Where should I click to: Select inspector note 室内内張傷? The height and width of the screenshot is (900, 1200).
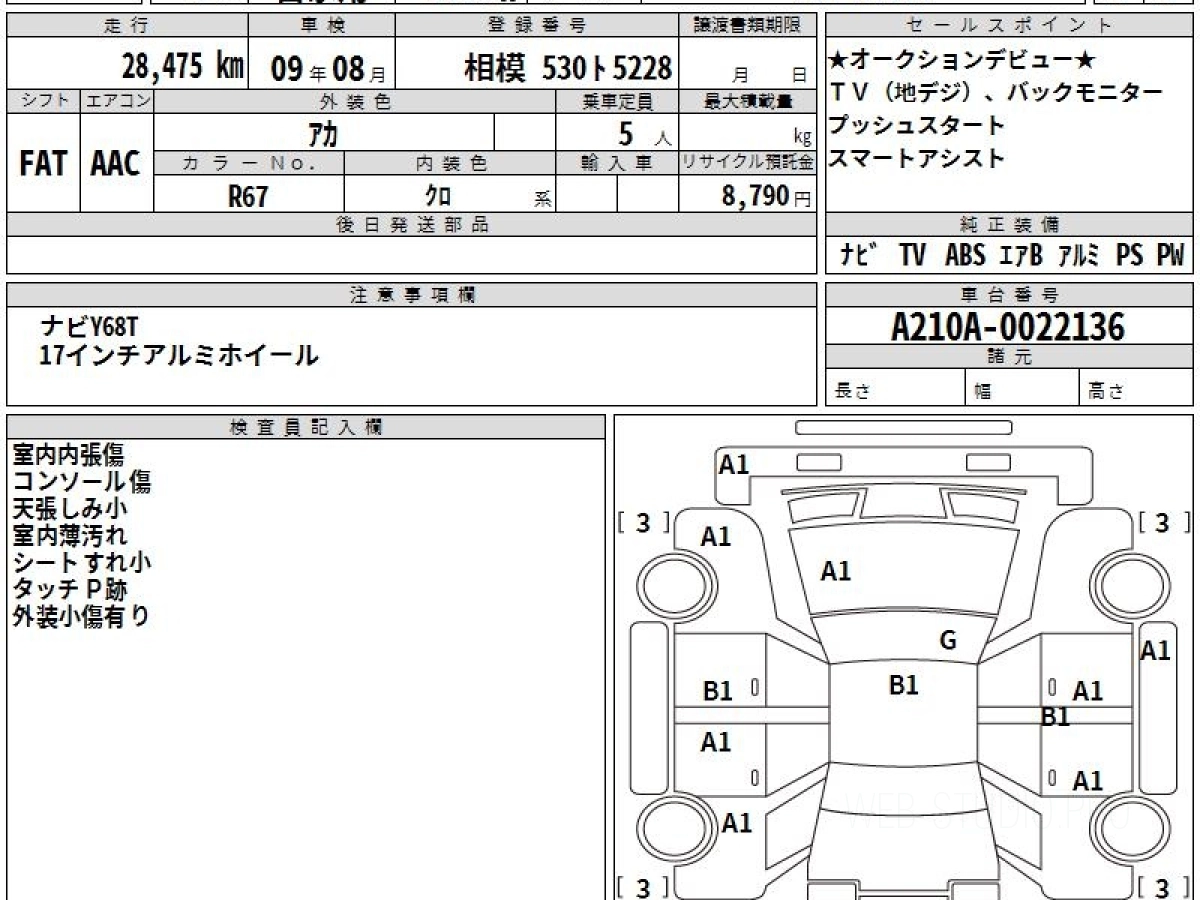(68, 455)
